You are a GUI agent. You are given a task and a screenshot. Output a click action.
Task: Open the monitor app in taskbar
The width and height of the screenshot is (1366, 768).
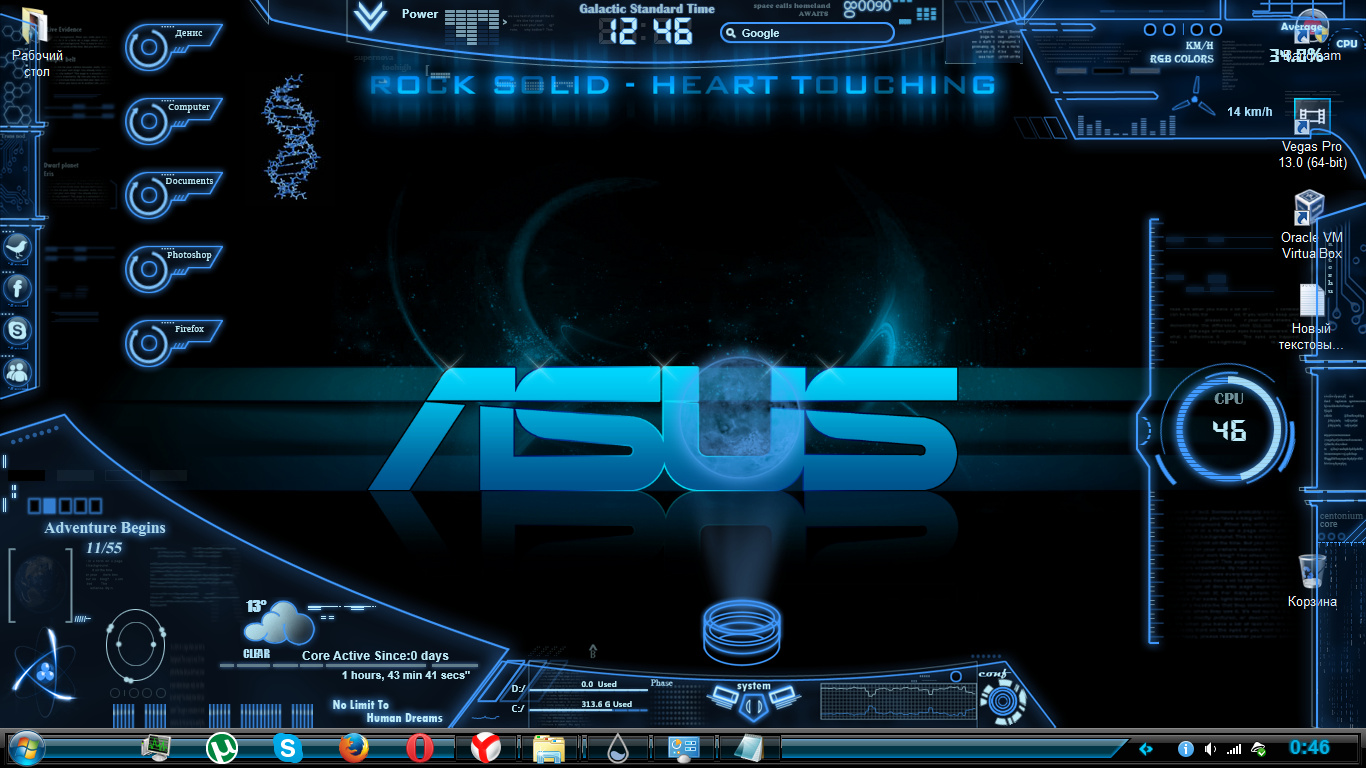pyautogui.click(x=157, y=747)
